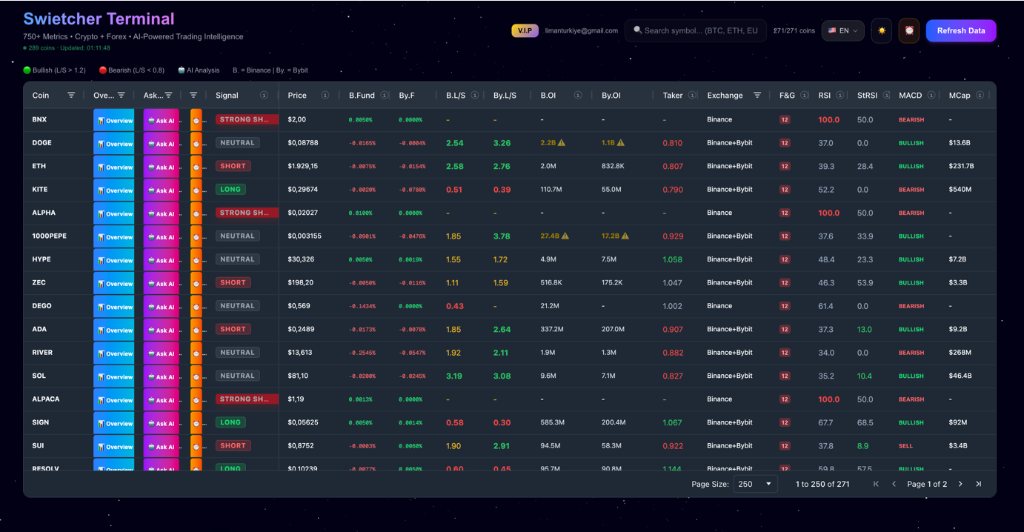Viewport: 1024px width, 532px height.
Task: Click the ADA StRSI value 13.0
Action: (x=864, y=329)
